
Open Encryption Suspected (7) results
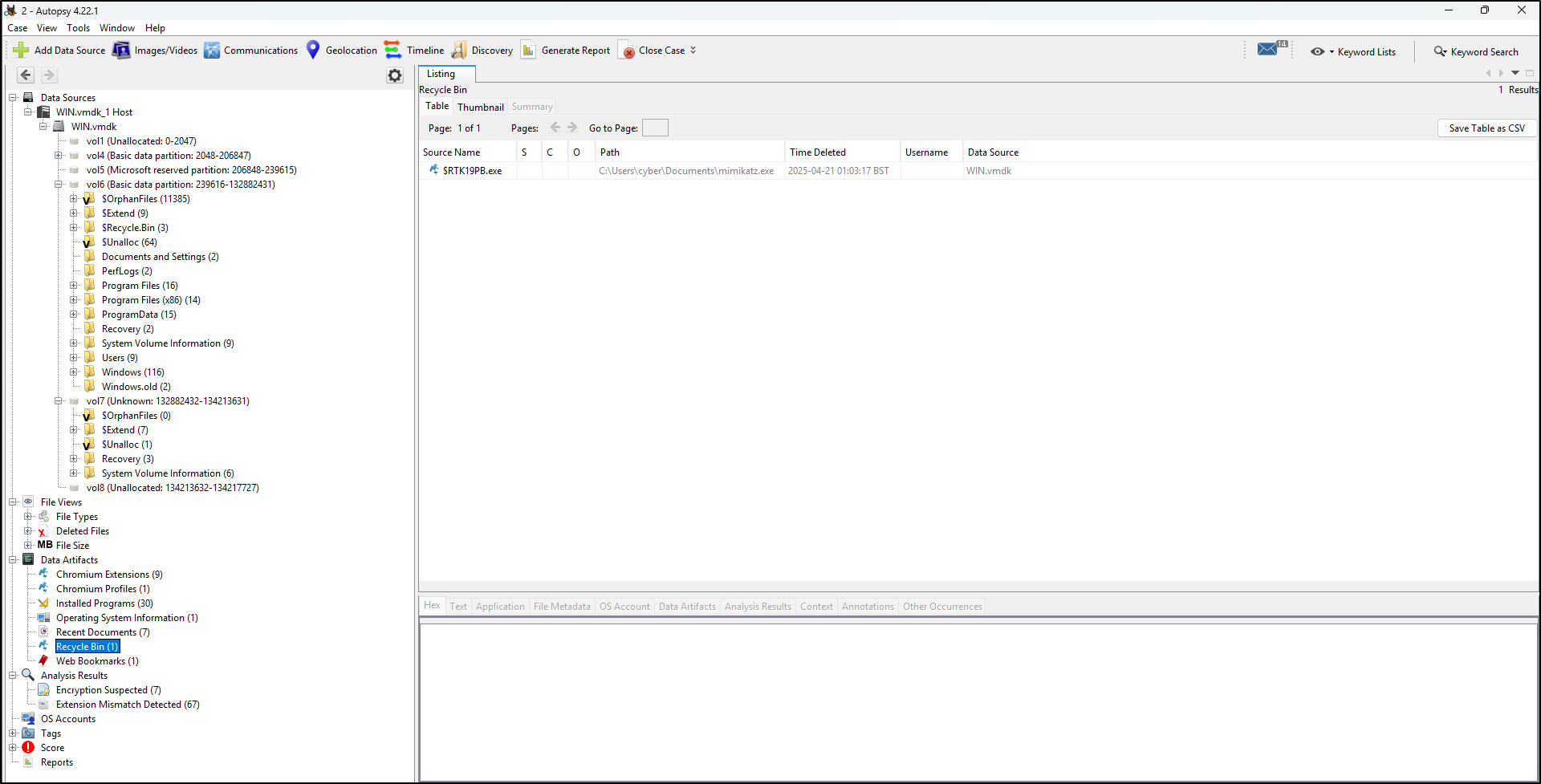pyautogui.click(x=108, y=690)
